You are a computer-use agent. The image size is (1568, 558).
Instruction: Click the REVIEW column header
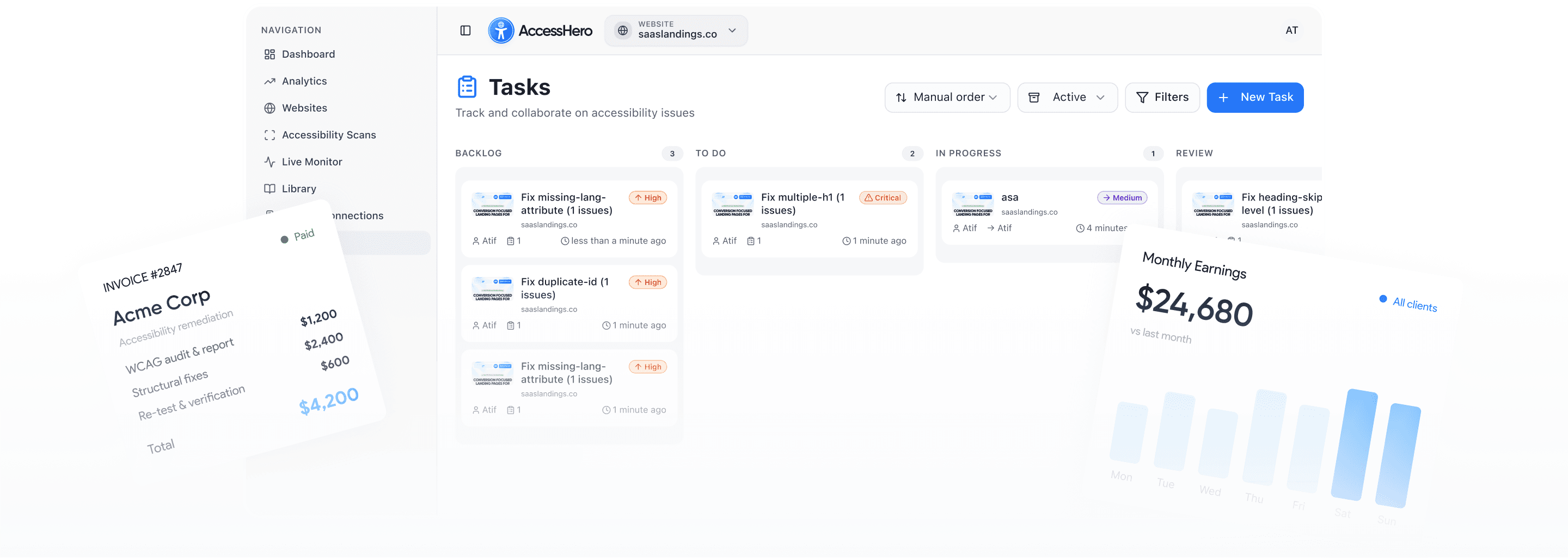(1195, 154)
